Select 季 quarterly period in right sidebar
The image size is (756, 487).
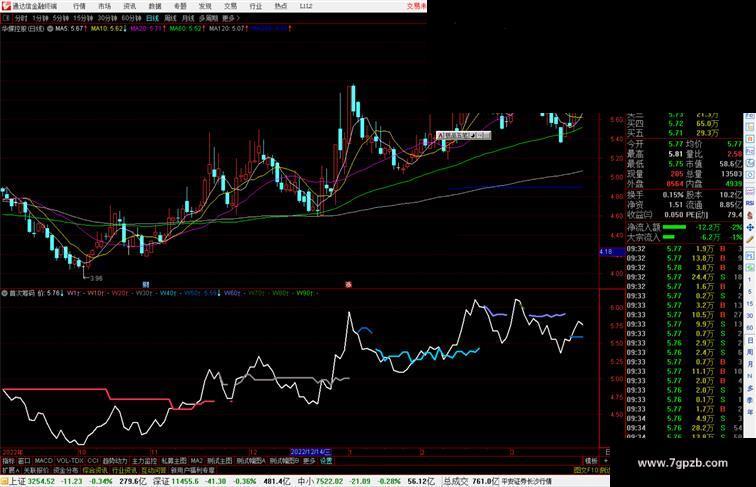coord(750,400)
